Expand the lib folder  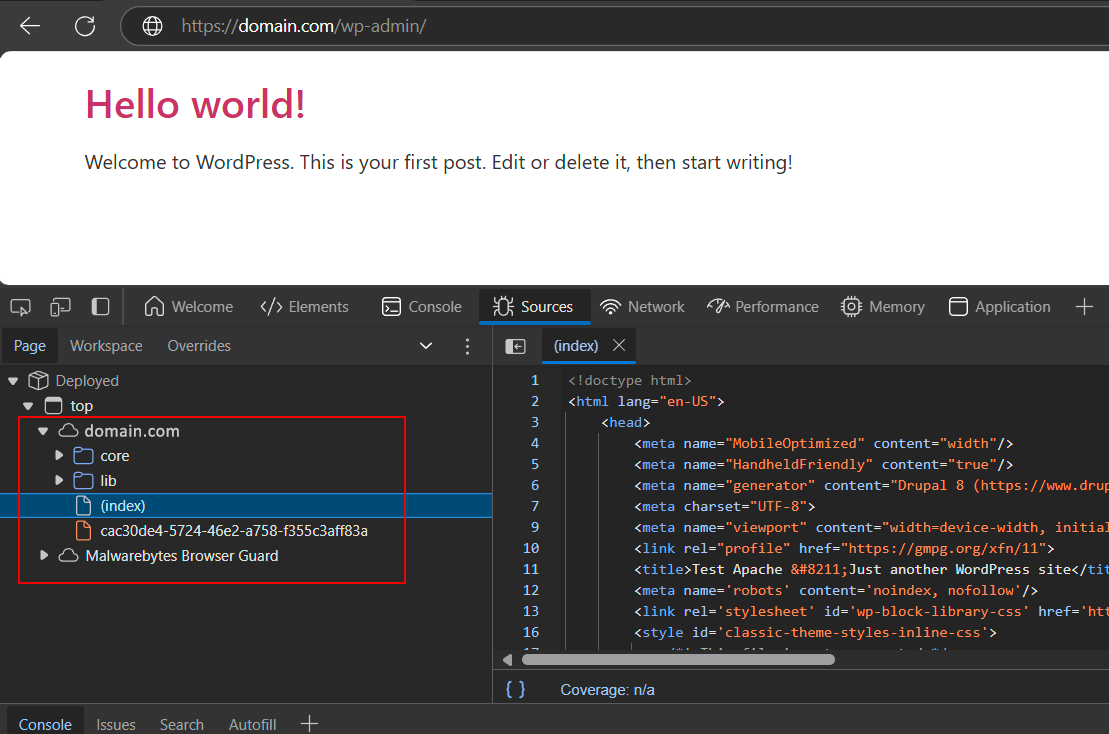[58, 480]
